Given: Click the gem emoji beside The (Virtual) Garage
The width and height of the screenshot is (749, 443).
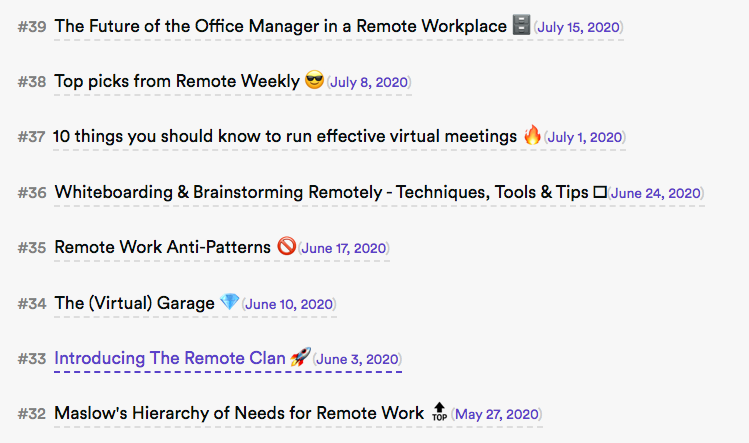Looking at the screenshot, I should point(230,302).
